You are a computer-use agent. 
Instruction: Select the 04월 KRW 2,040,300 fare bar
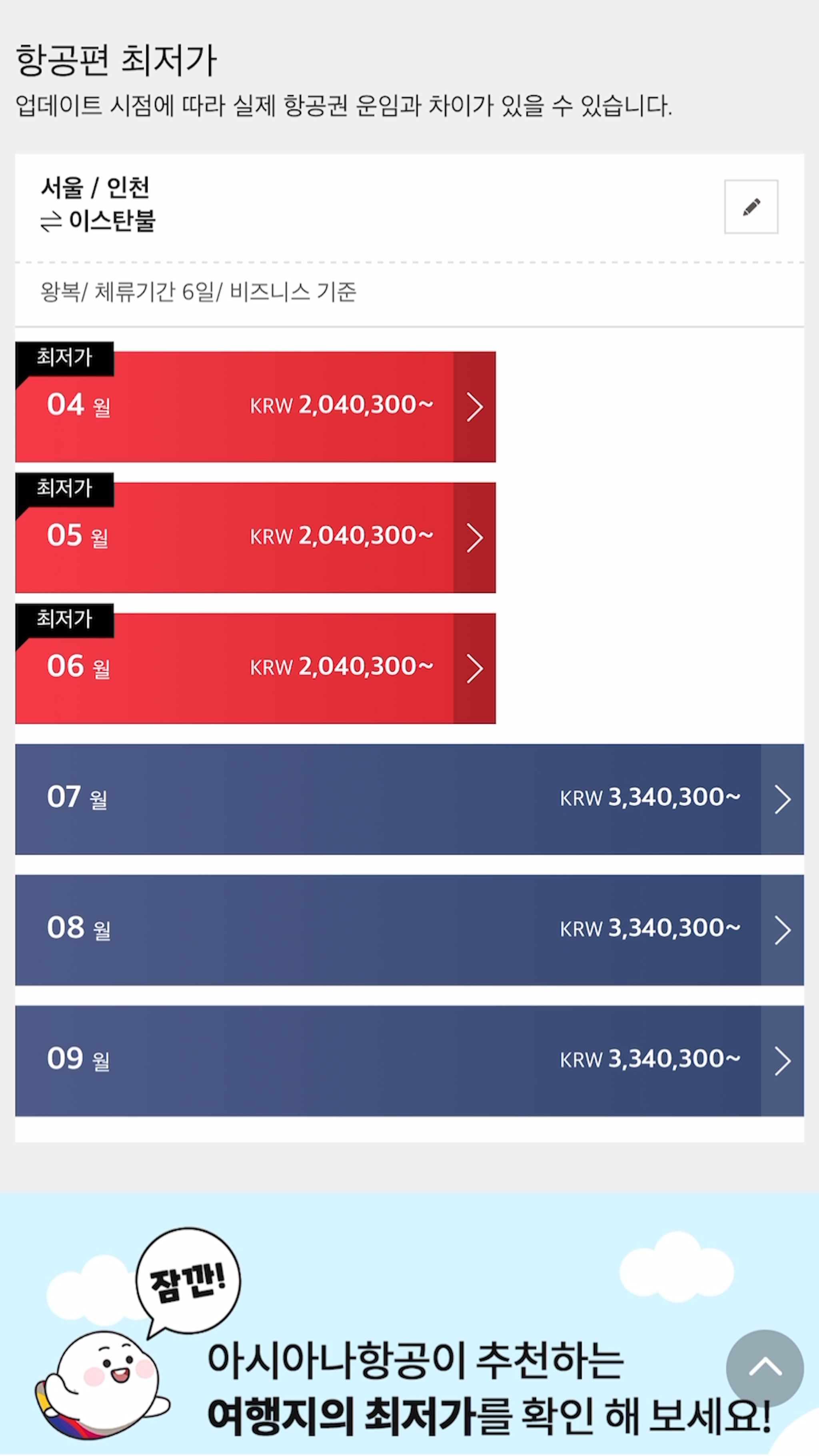pos(256,407)
